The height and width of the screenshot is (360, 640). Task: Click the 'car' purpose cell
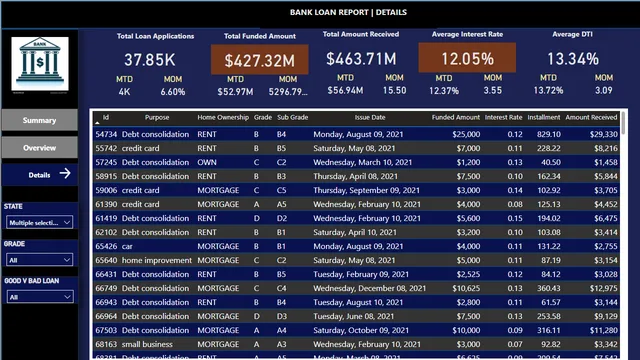coord(127,246)
